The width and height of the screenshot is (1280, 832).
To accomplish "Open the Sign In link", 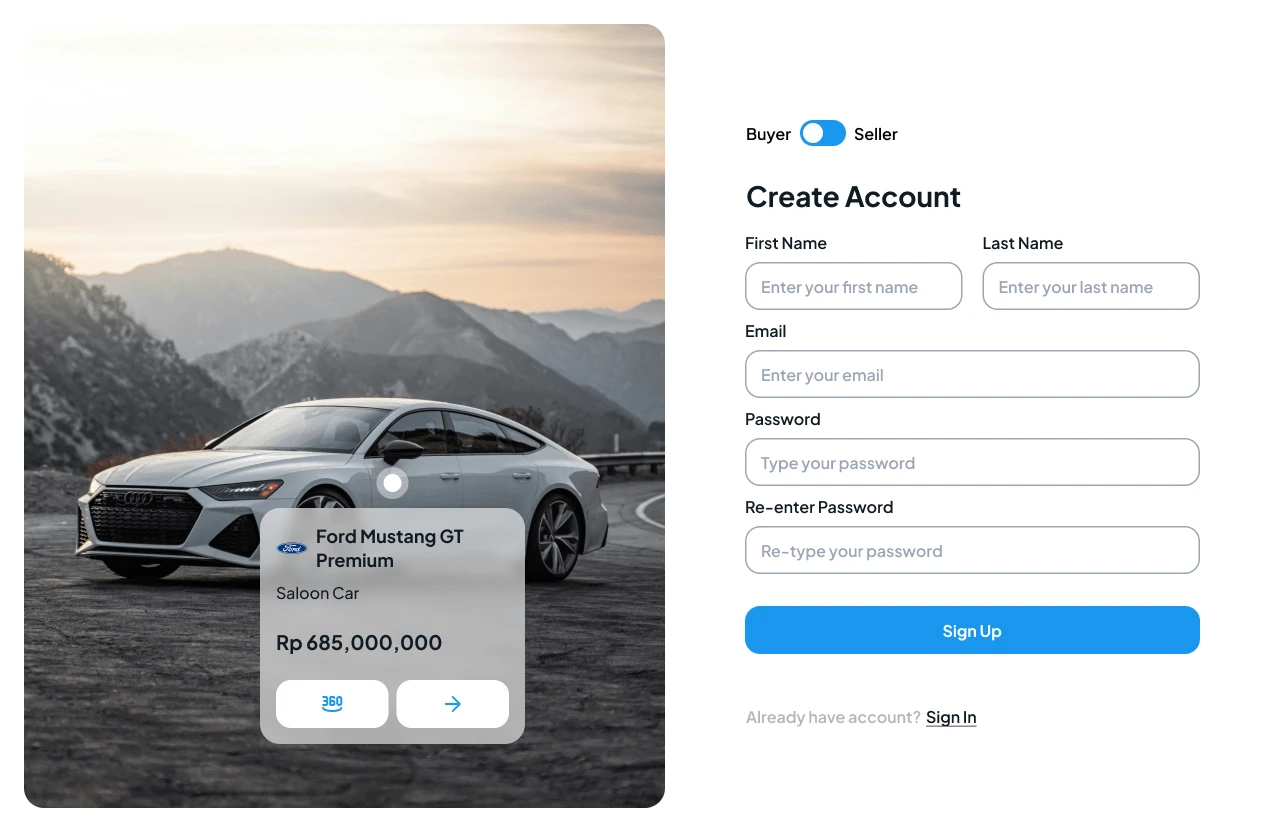I will (951, 717).
